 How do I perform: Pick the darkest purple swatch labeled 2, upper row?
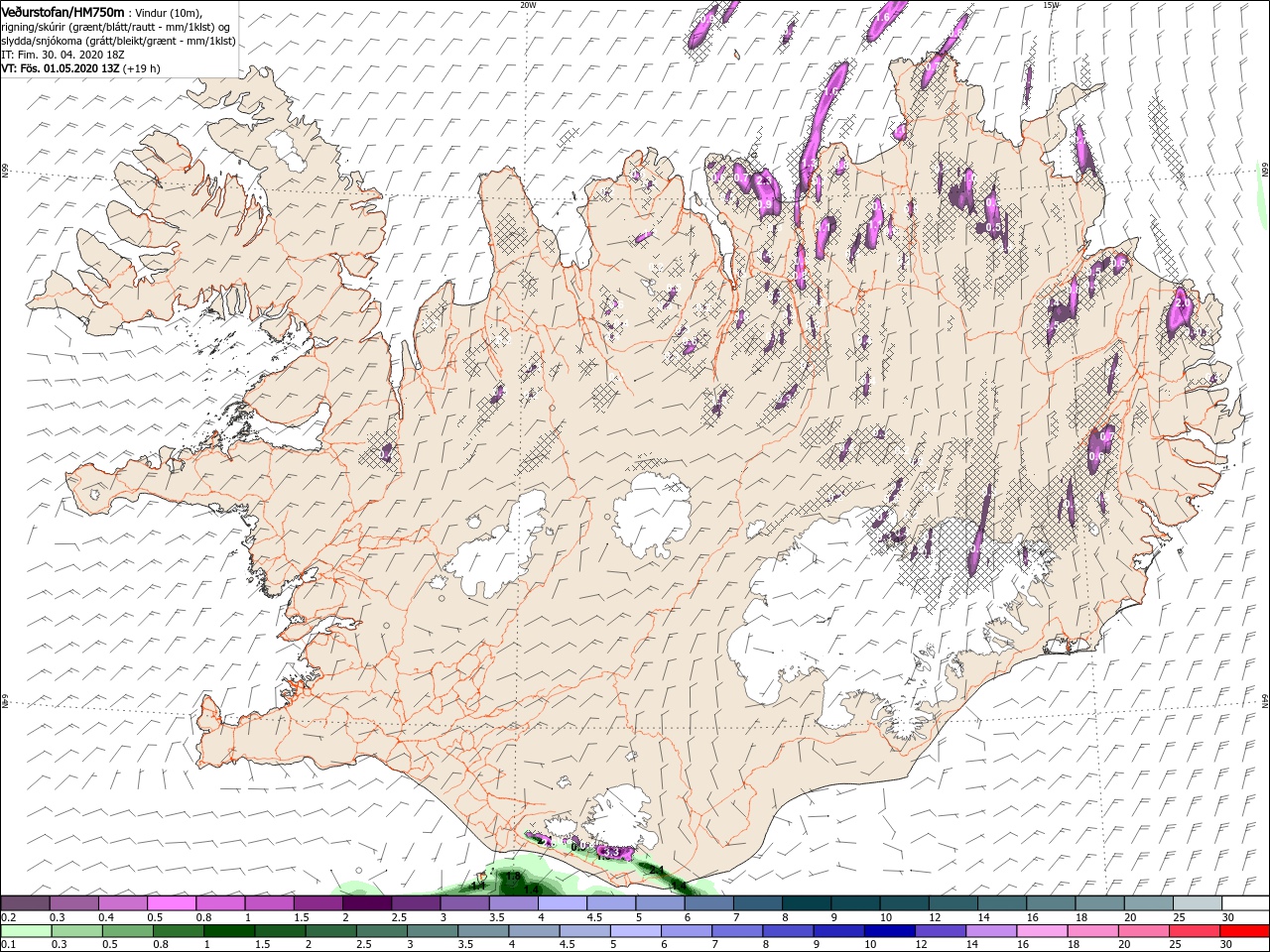[366, 902]
